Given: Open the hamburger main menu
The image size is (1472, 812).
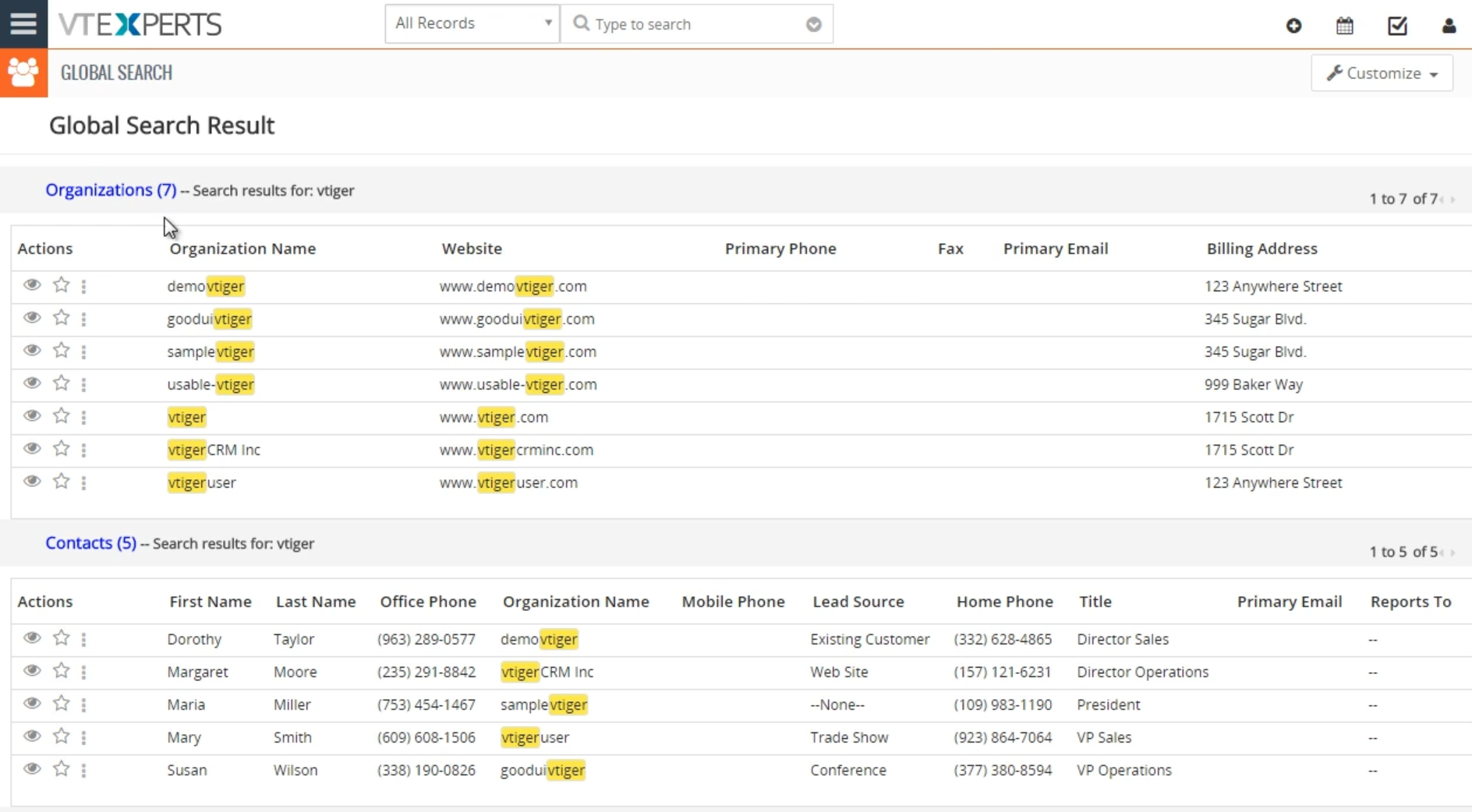Looking at the screenshot, I should pyautogui.click(x=23, y=23).
